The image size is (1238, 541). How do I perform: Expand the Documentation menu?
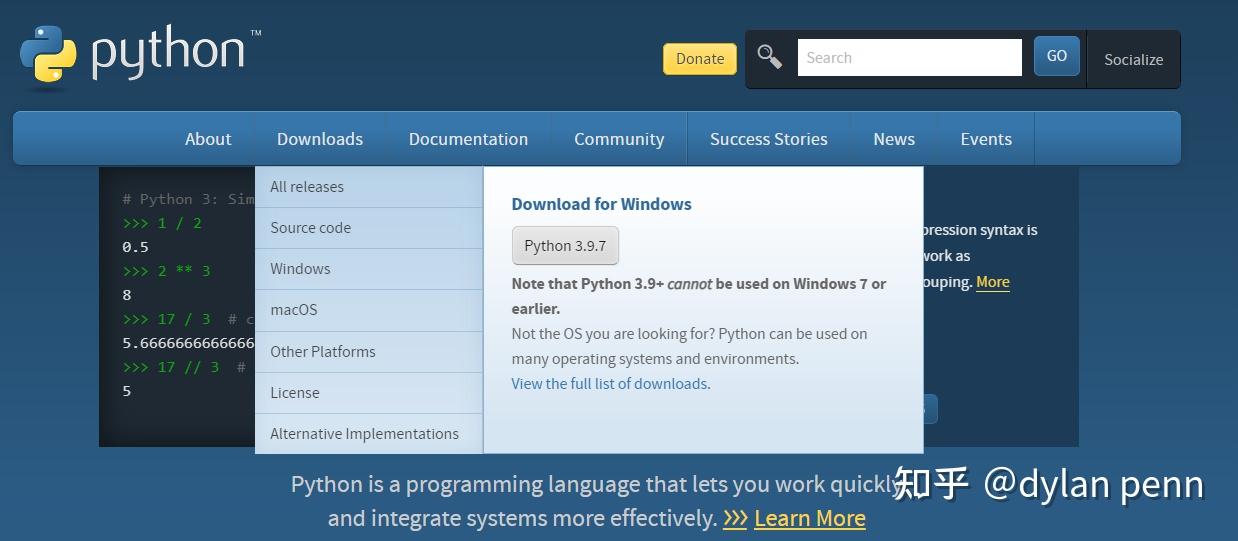coord(468,139)
